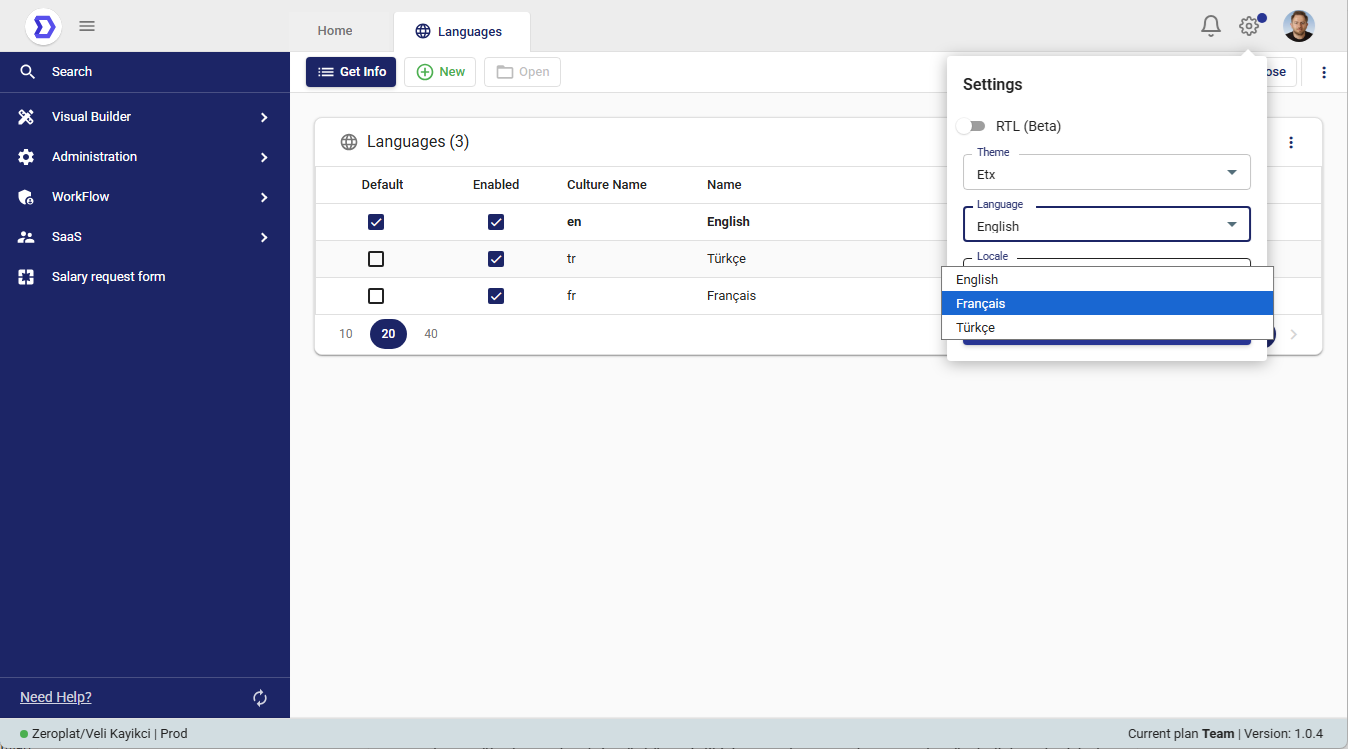Uncheck the Enabled checkbox for English row
The height and width of the screenshot is (749, 1348).
click(496, 222)
